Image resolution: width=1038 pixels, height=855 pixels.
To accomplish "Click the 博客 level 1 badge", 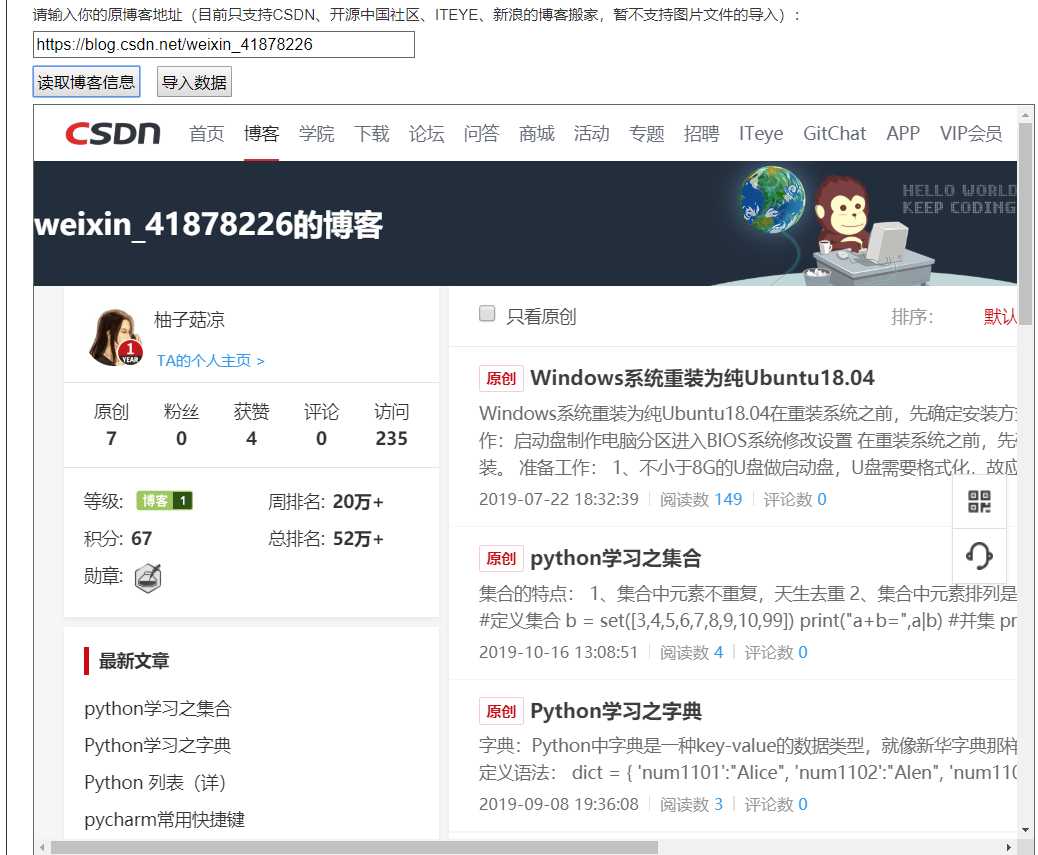I will (164, 501).
